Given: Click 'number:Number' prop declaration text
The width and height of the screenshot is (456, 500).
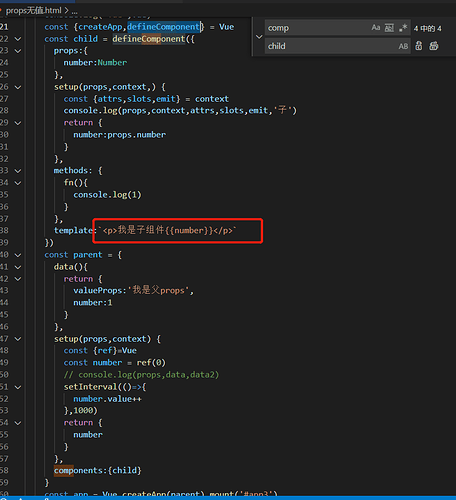Looking at the screenshot, I should tap(95, 63).
